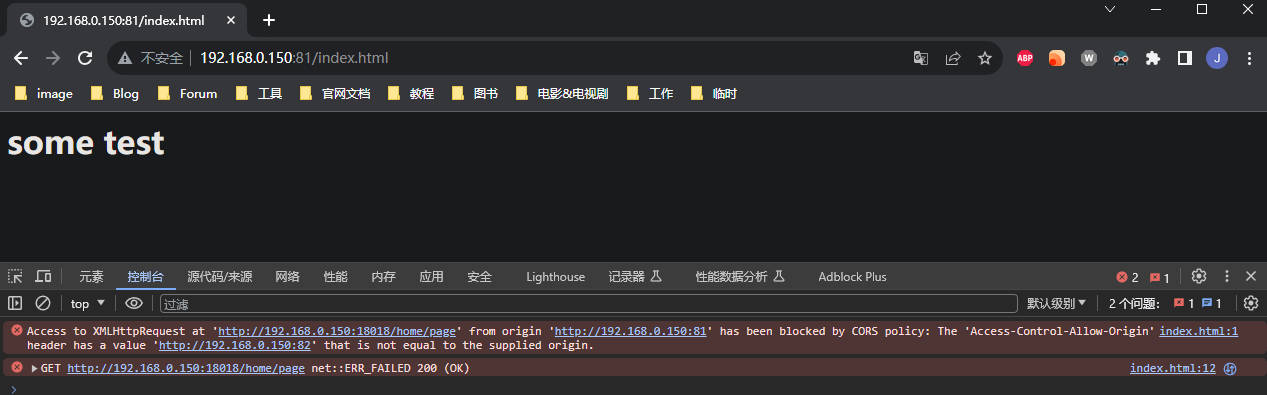This screenshot has height=395, width=1267.
Task: Open the top context dropdown
Action: [x=88, y=303]
